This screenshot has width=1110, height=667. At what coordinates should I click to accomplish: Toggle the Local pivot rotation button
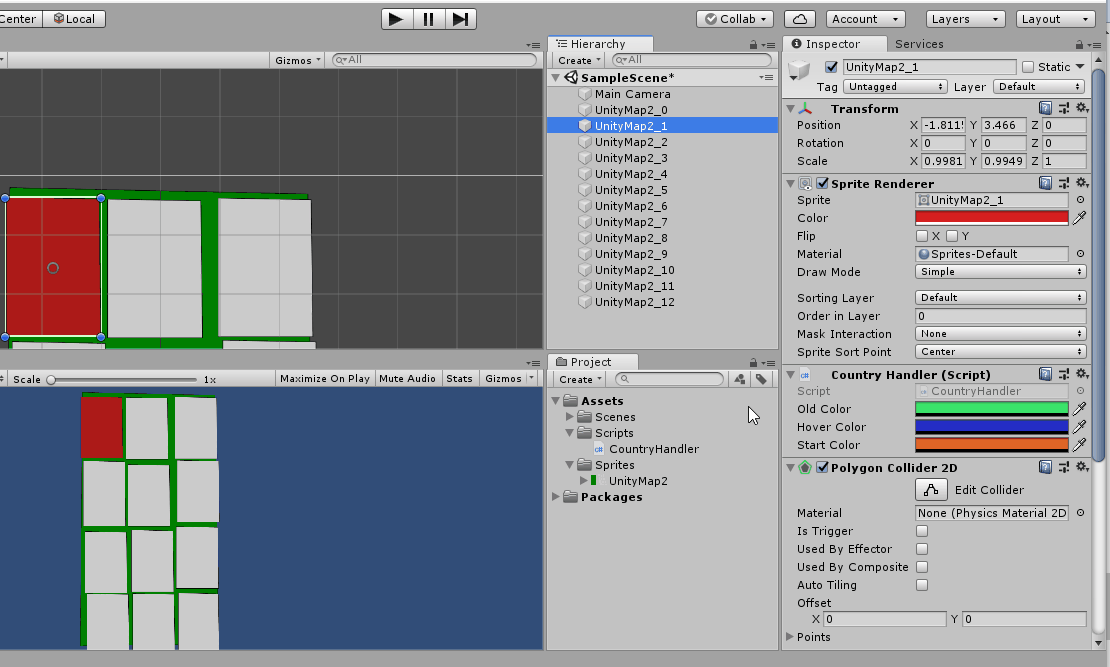pyautogui.click(x=74, y=19)
